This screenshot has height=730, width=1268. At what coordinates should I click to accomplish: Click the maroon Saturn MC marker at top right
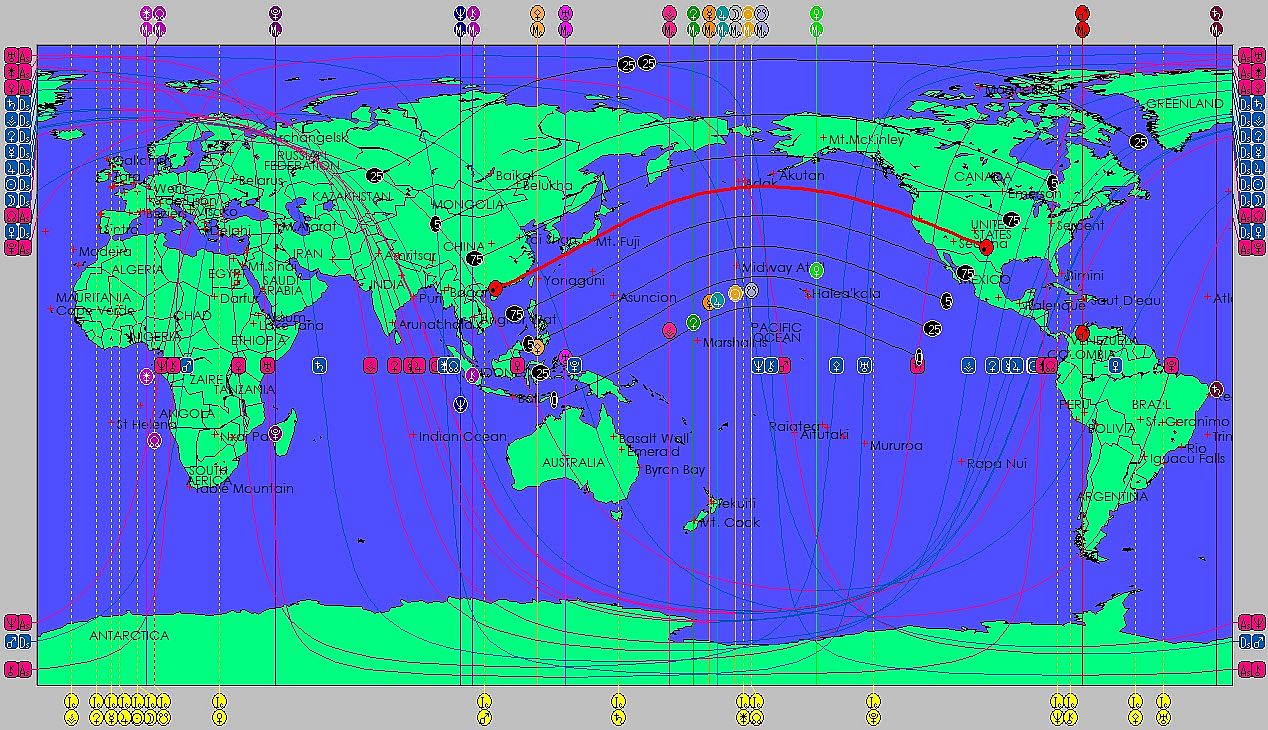click(x=1216, y=21)
